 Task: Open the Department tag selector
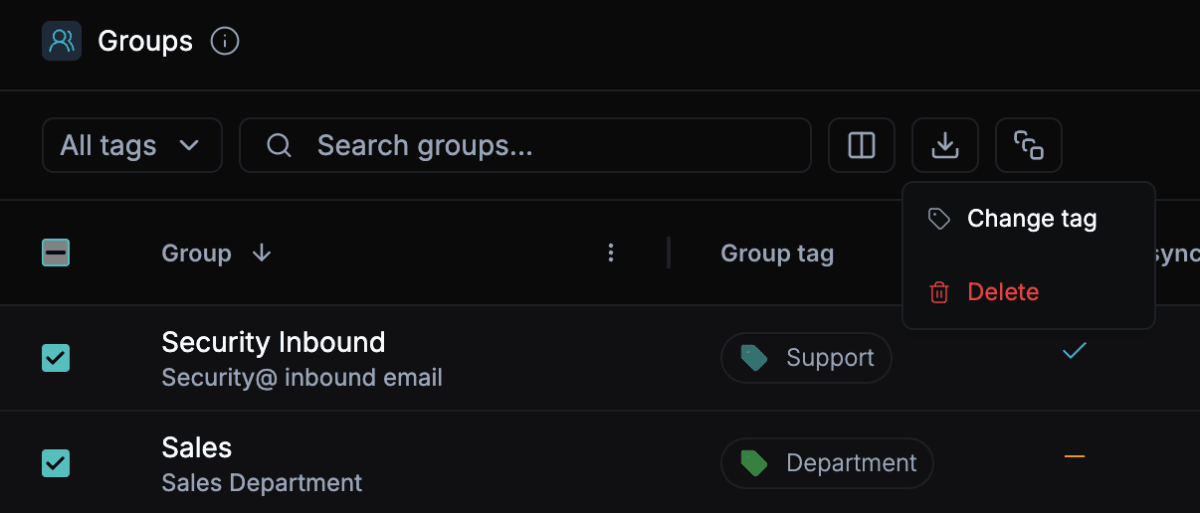point(827,463)
